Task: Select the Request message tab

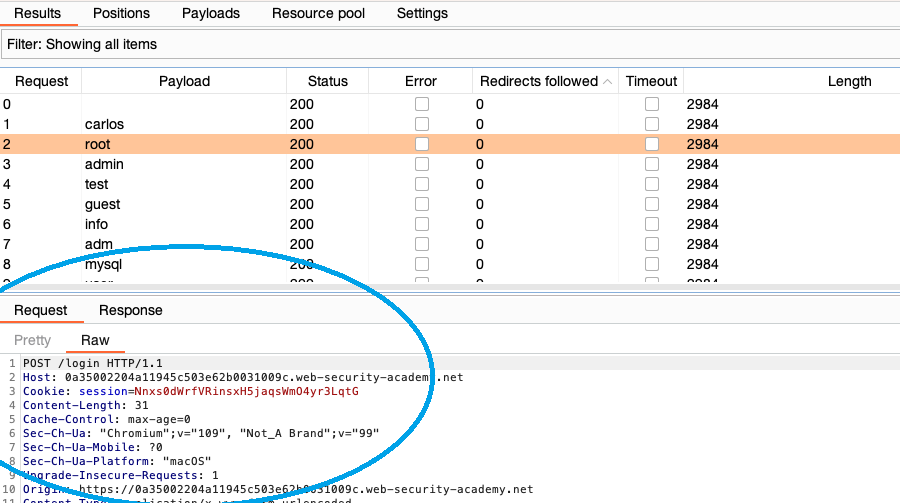Action: pos(40,310)
